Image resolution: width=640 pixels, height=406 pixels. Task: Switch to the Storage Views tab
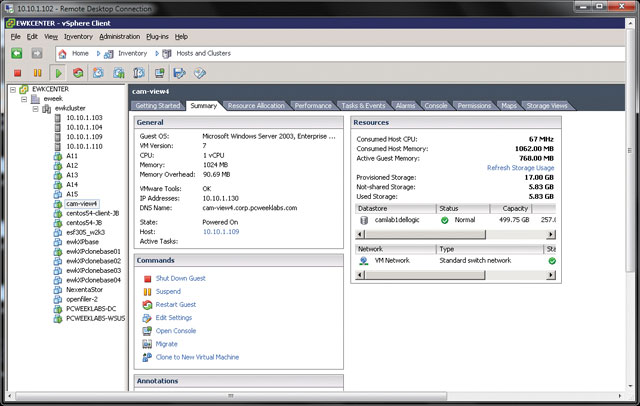click(x=547, y=106)
